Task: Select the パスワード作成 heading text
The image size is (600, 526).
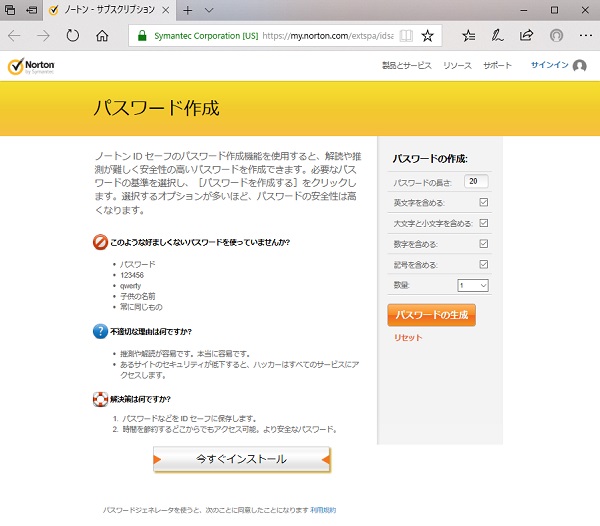Action: tap(157, 108)
